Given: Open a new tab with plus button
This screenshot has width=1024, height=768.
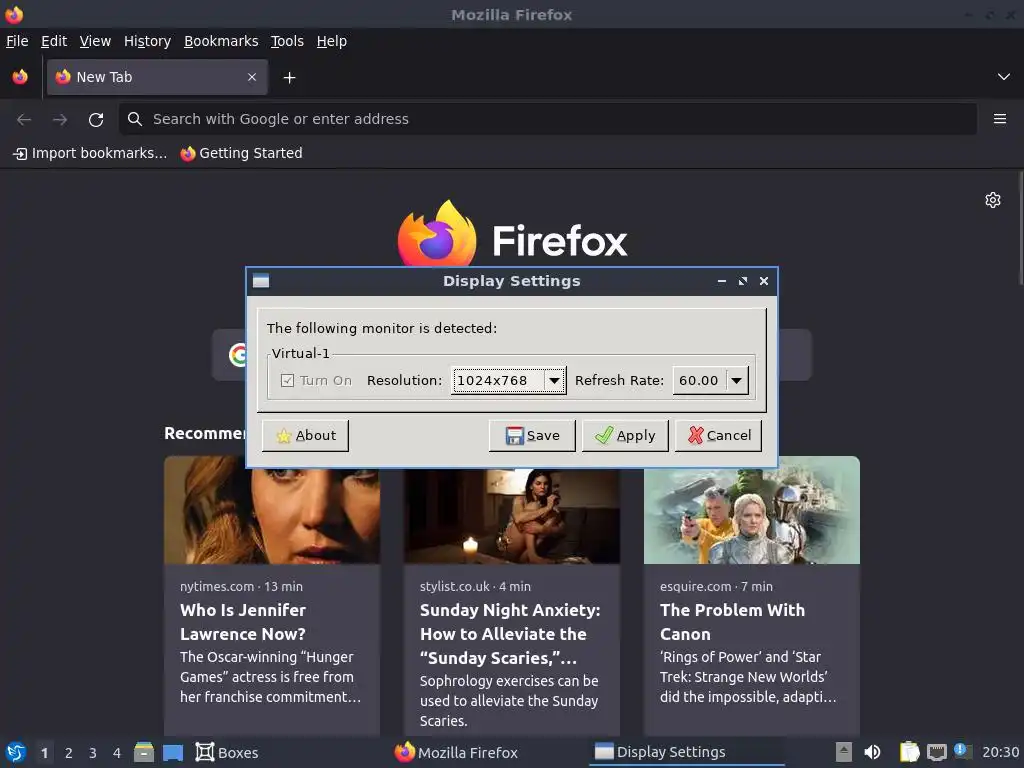Looking at the screenshot, I should [289, 78].
